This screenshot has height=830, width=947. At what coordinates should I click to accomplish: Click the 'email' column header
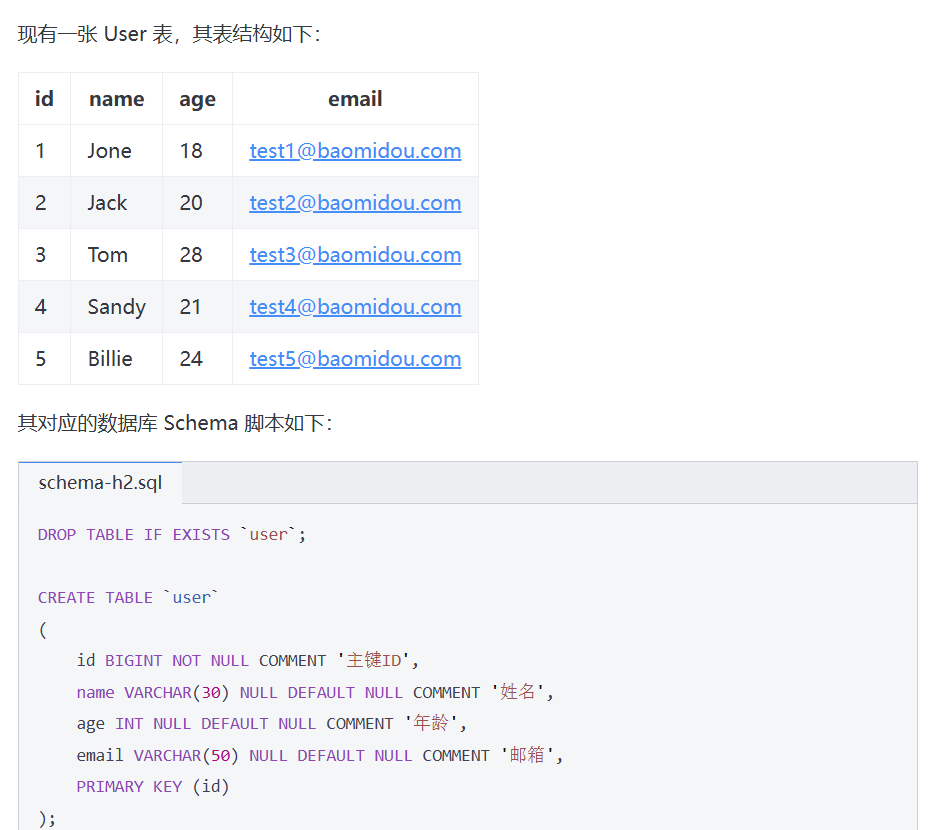(x=355, y=98)
